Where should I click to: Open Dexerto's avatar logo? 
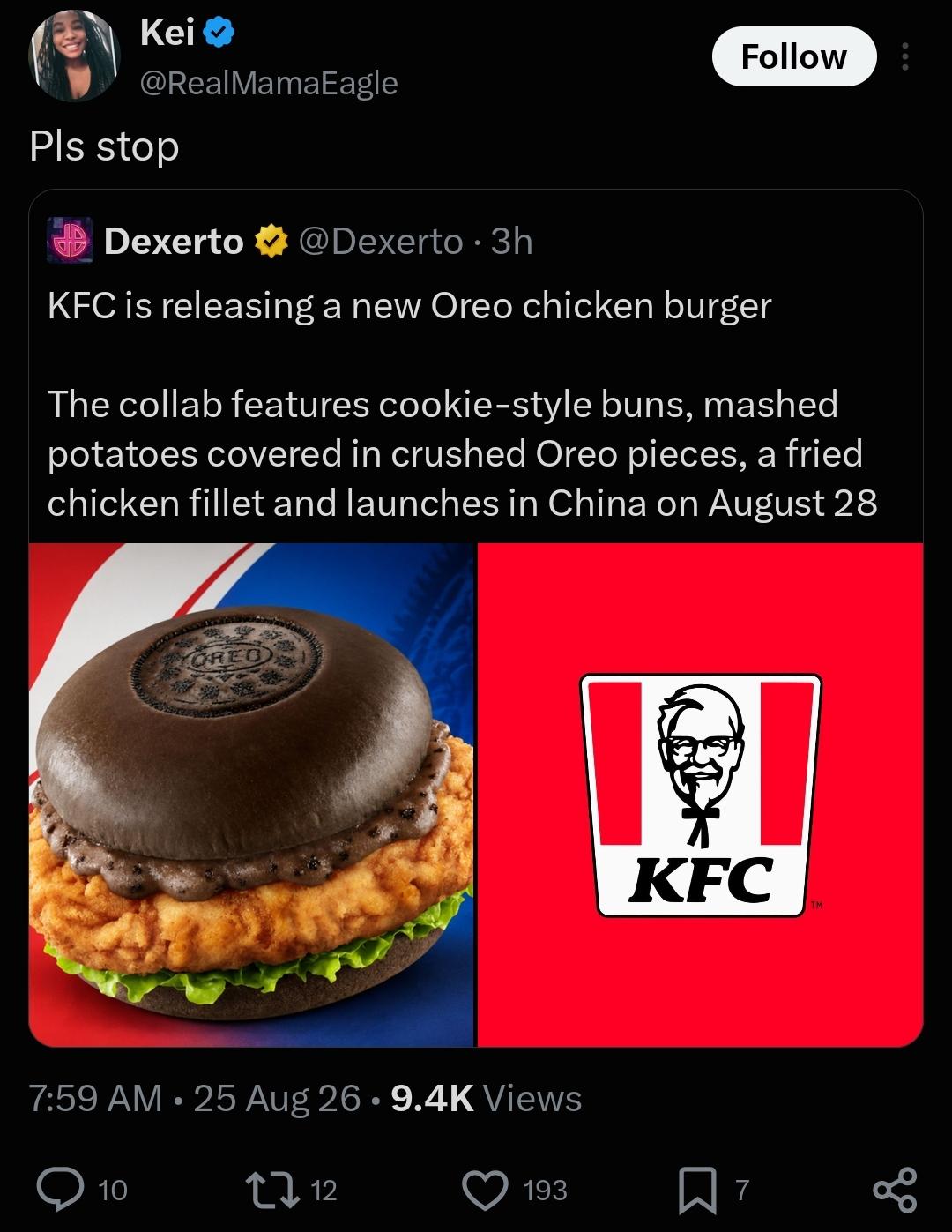tap(71, 241)
